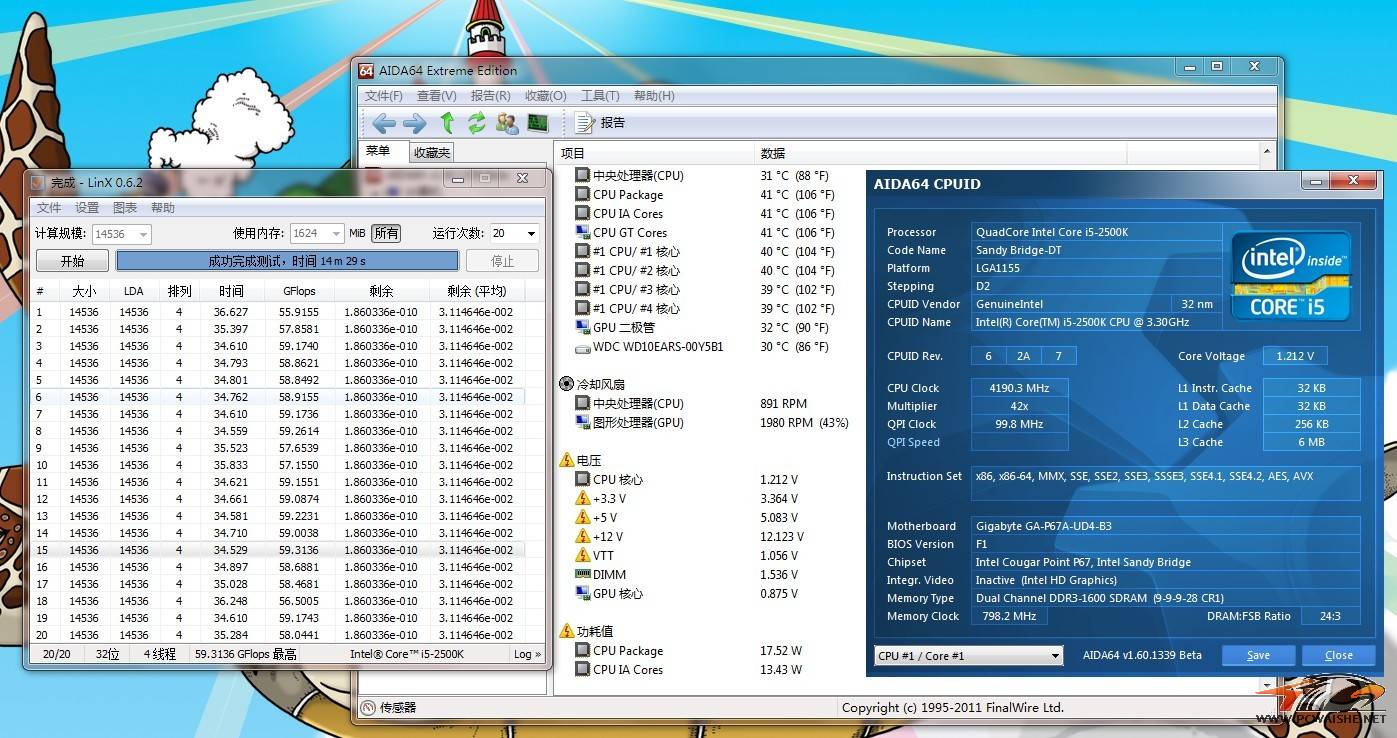Screen dimensions: 1397x738
Task: Open the users icon in AIDA64 toolbar
Action: pyautogui.click(x=507, y=123)
